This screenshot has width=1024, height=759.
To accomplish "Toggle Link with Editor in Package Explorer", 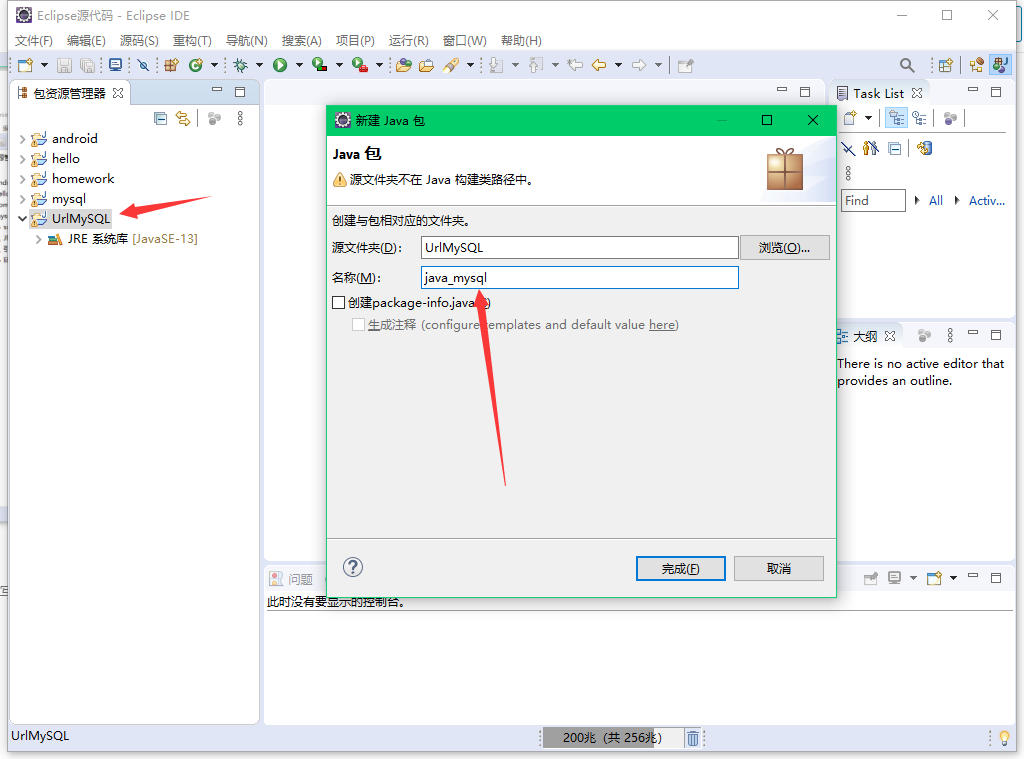I will (x=183, y=118).
